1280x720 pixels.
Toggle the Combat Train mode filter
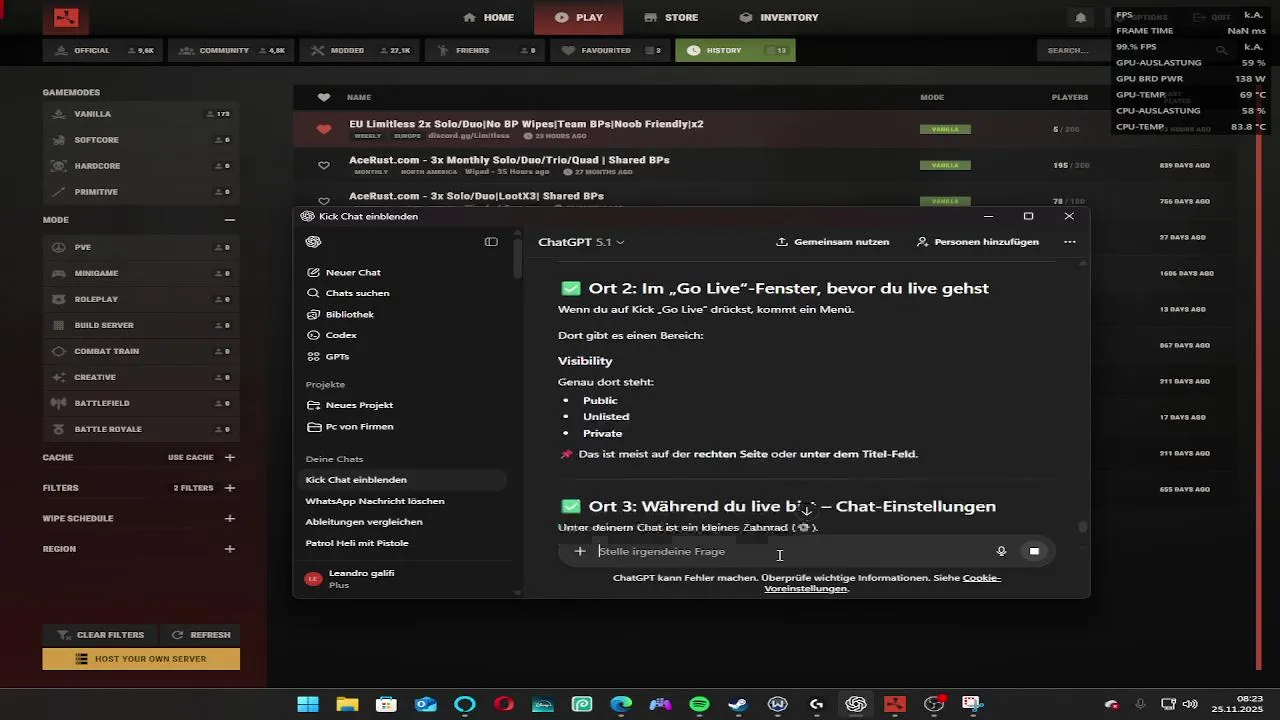(x=141, y=351)
